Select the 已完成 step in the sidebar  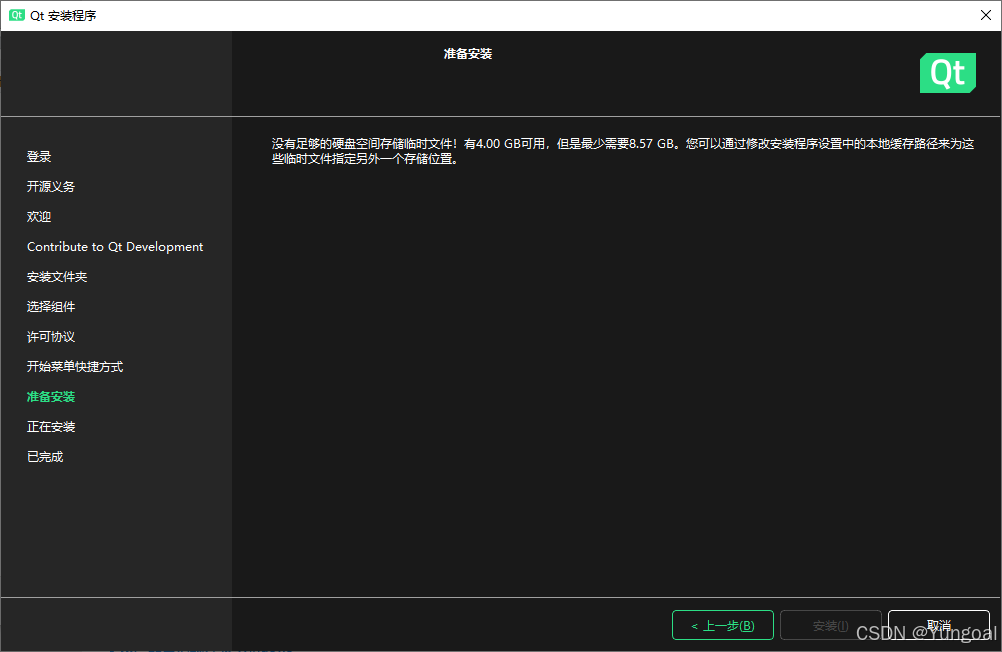[x=45, y=457]
